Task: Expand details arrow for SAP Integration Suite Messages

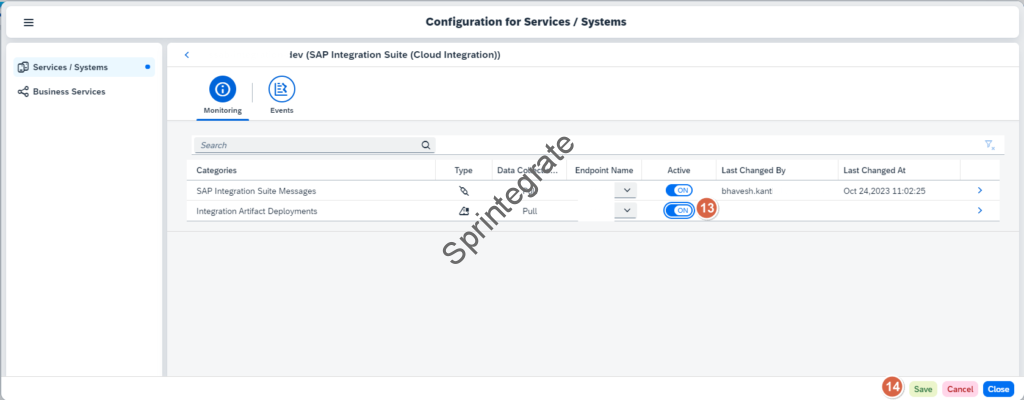Action: tap(979, 190)
